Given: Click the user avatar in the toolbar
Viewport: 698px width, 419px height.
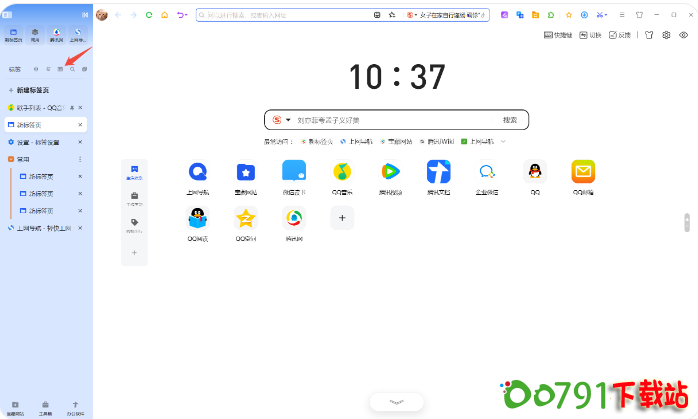Looking at the screenshot, I should click(103, 15).
